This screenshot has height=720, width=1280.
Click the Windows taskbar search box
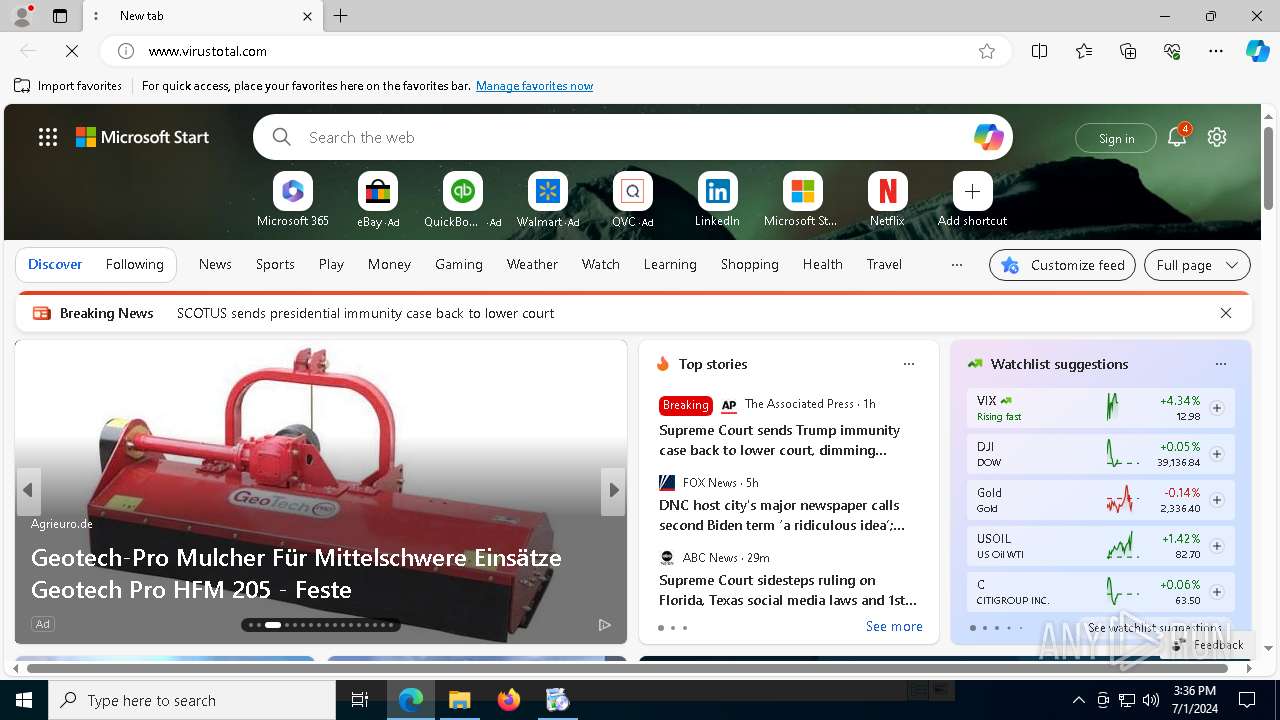[x=192, y=700]
